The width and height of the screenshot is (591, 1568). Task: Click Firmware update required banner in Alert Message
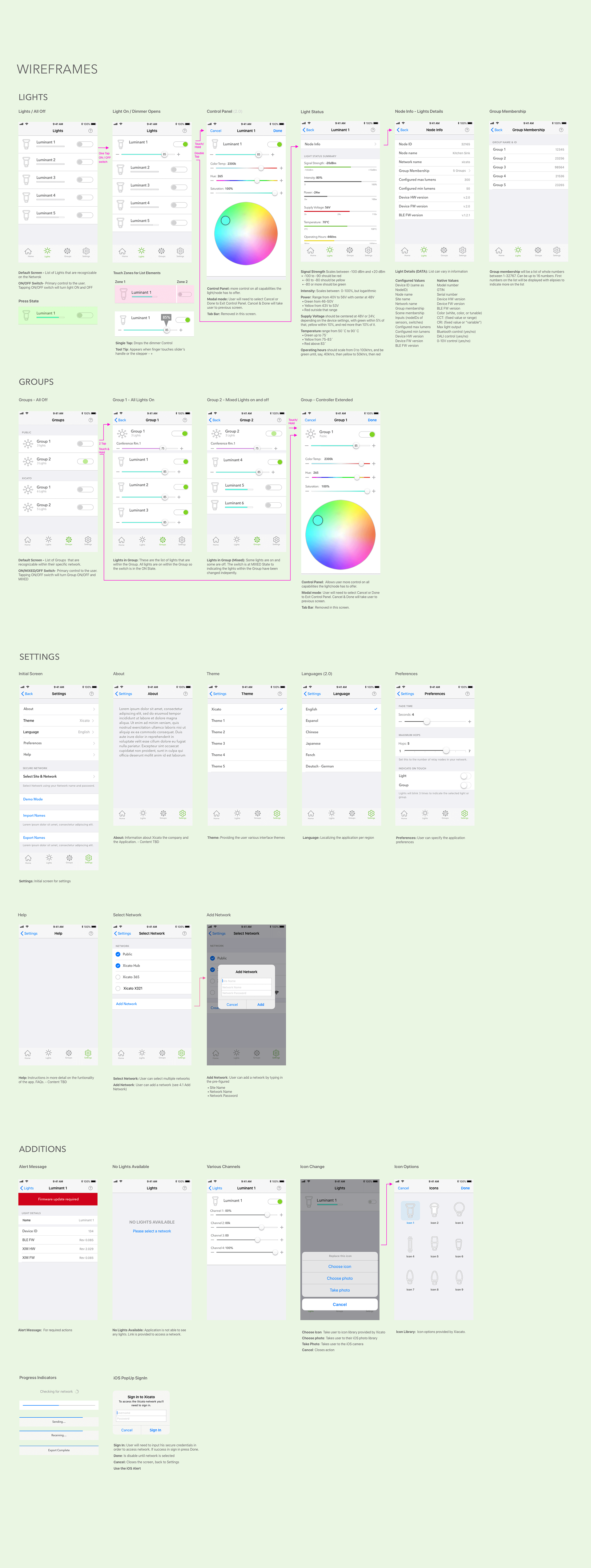[x=58, y=1199]
